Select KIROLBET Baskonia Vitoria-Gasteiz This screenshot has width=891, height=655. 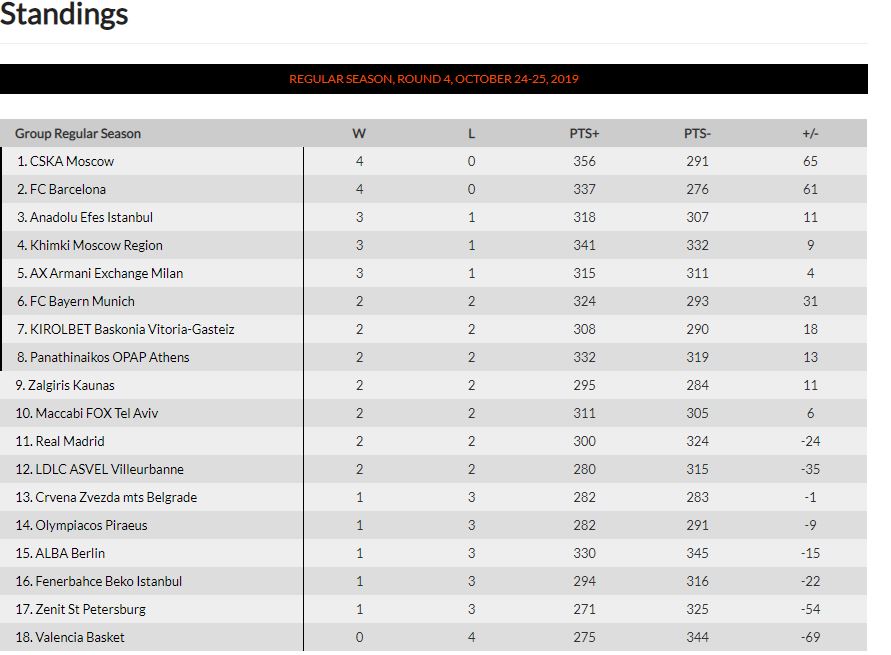click(132, 329)
